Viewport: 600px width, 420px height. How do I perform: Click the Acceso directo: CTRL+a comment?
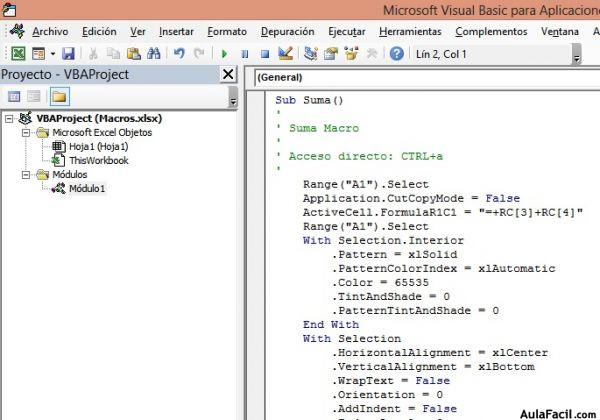tap(366, 156)
